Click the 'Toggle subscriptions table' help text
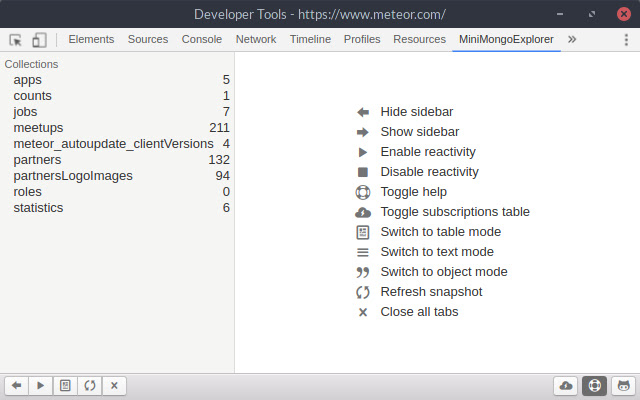 pos(455,212)
